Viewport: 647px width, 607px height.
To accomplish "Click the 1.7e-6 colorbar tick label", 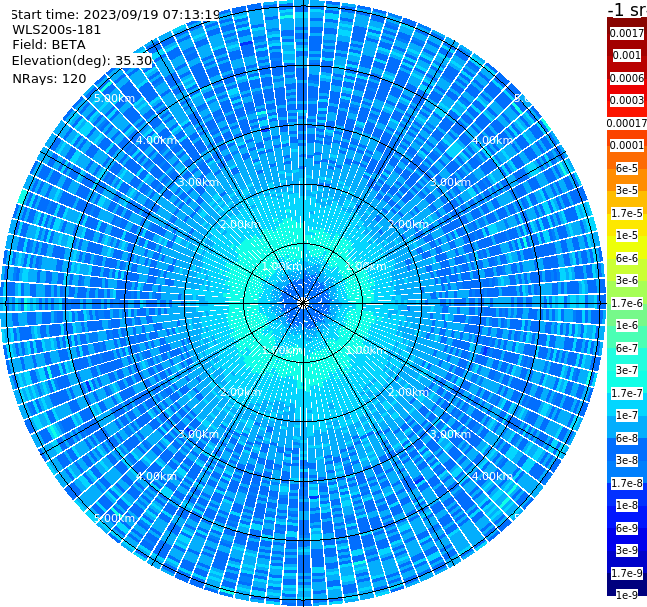I will click(627, 303).
